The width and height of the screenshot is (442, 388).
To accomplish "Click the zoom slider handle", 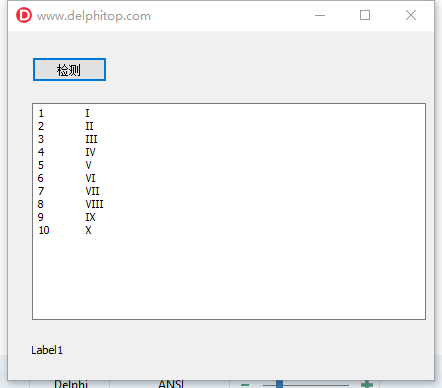I will [x=279, y=384].
